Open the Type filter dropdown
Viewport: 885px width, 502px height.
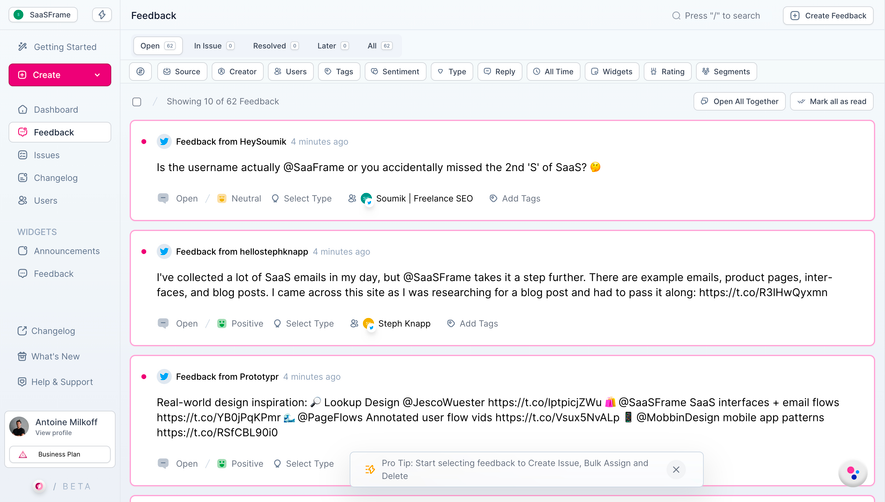[x=452, y=72]
